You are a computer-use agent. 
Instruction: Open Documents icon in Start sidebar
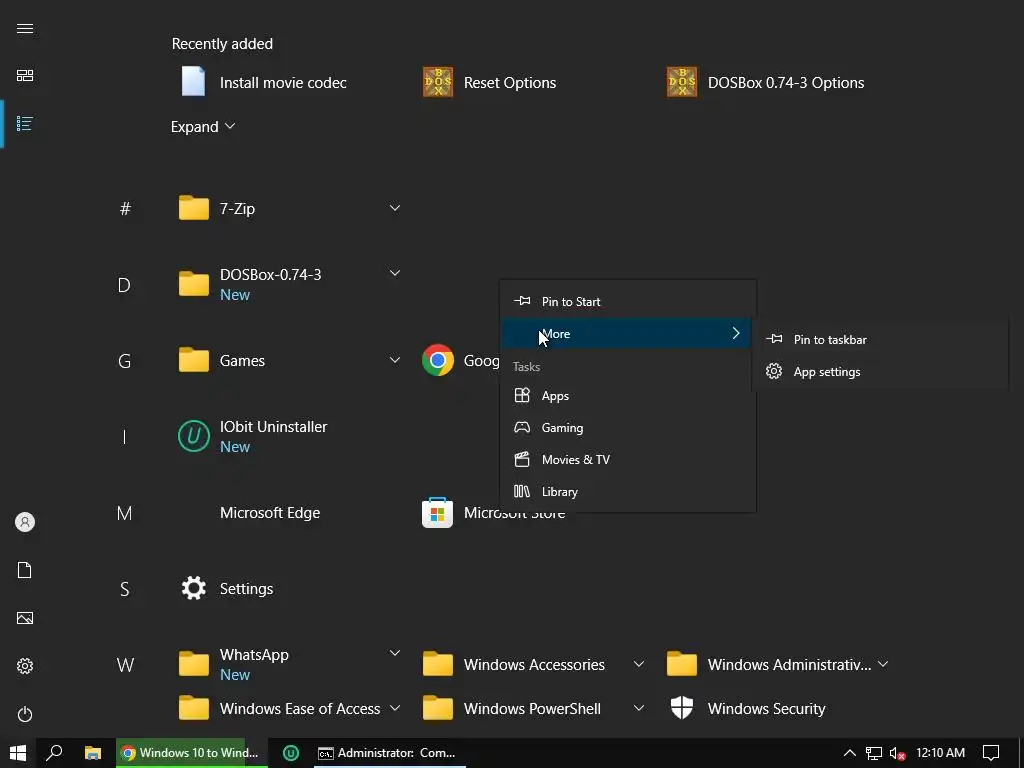tap(25, 569)
